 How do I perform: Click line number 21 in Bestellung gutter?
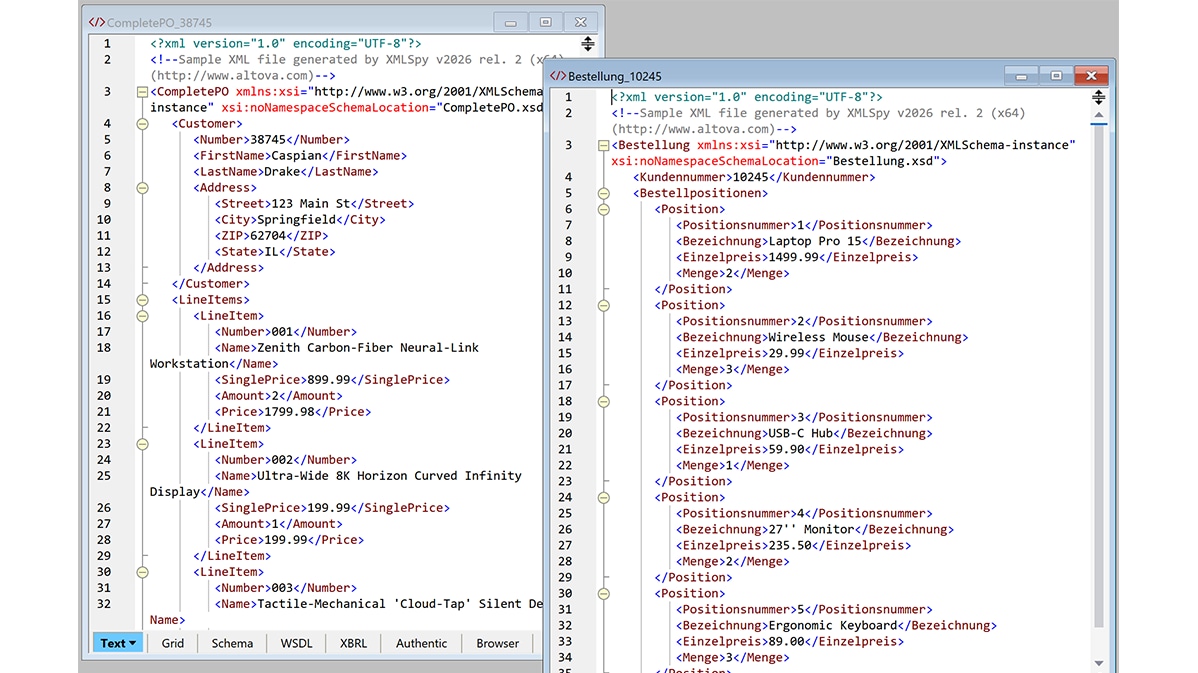coord(565,450)
